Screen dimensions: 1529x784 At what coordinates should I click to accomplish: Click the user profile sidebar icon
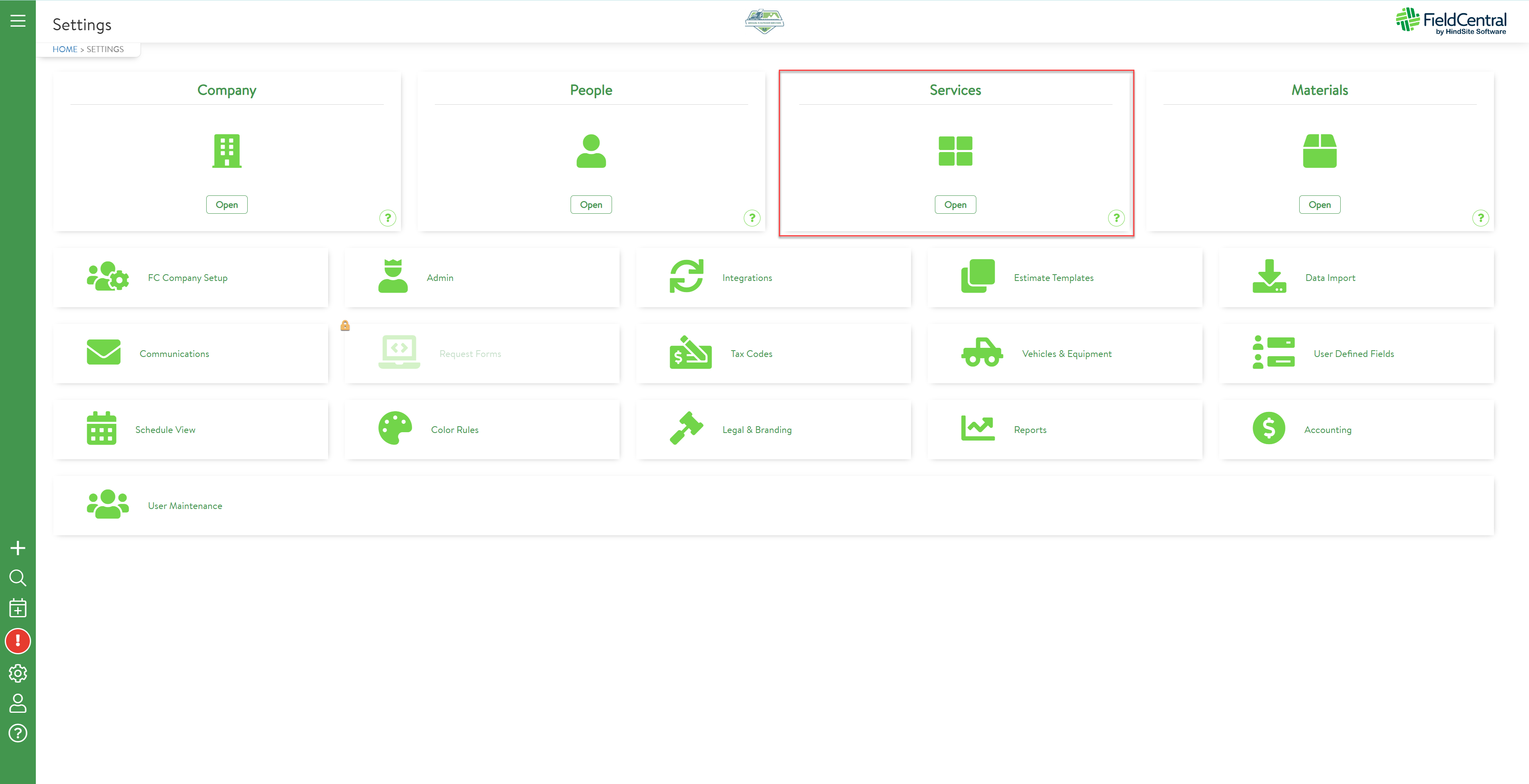click(18, 703)
